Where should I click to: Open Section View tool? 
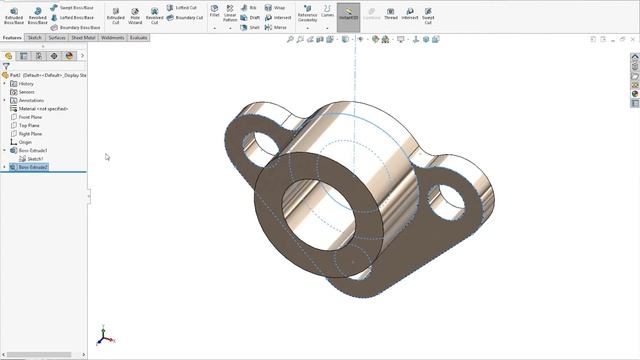pos(320,39)
